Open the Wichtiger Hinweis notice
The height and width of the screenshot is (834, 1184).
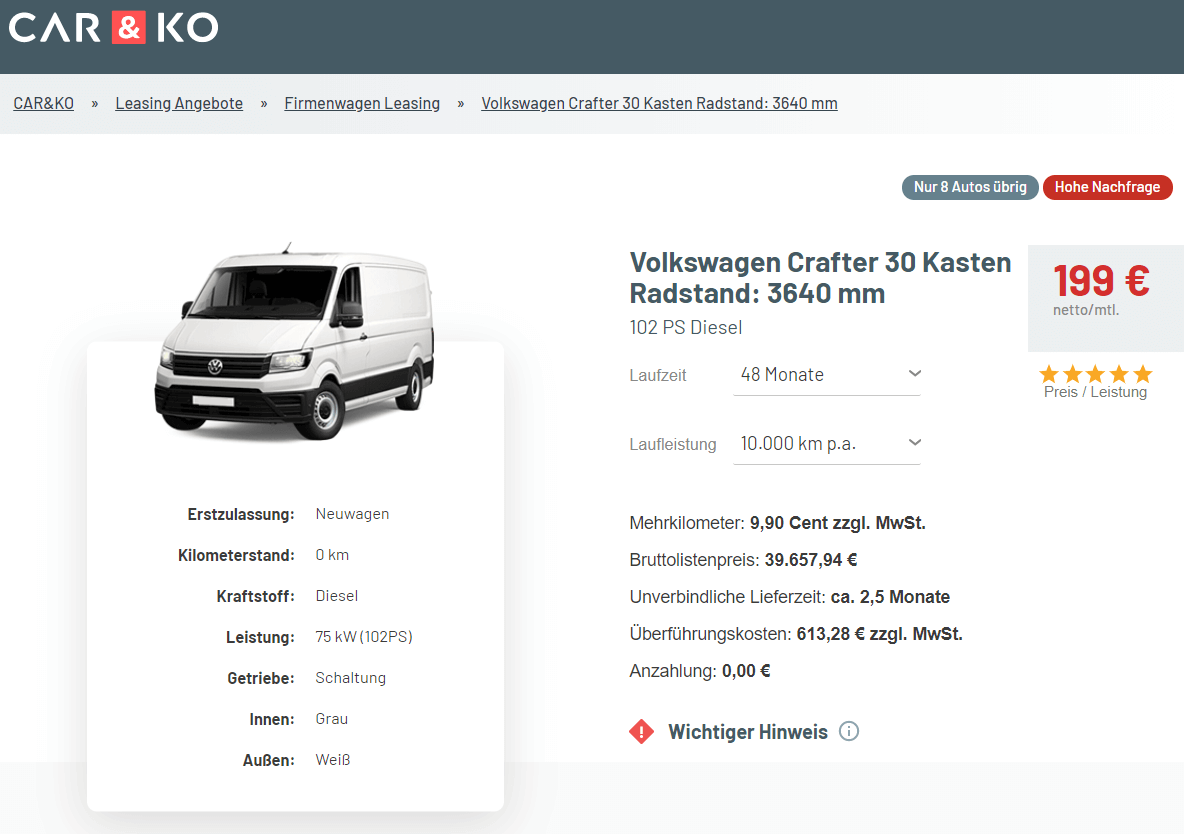tap(748, 732)
